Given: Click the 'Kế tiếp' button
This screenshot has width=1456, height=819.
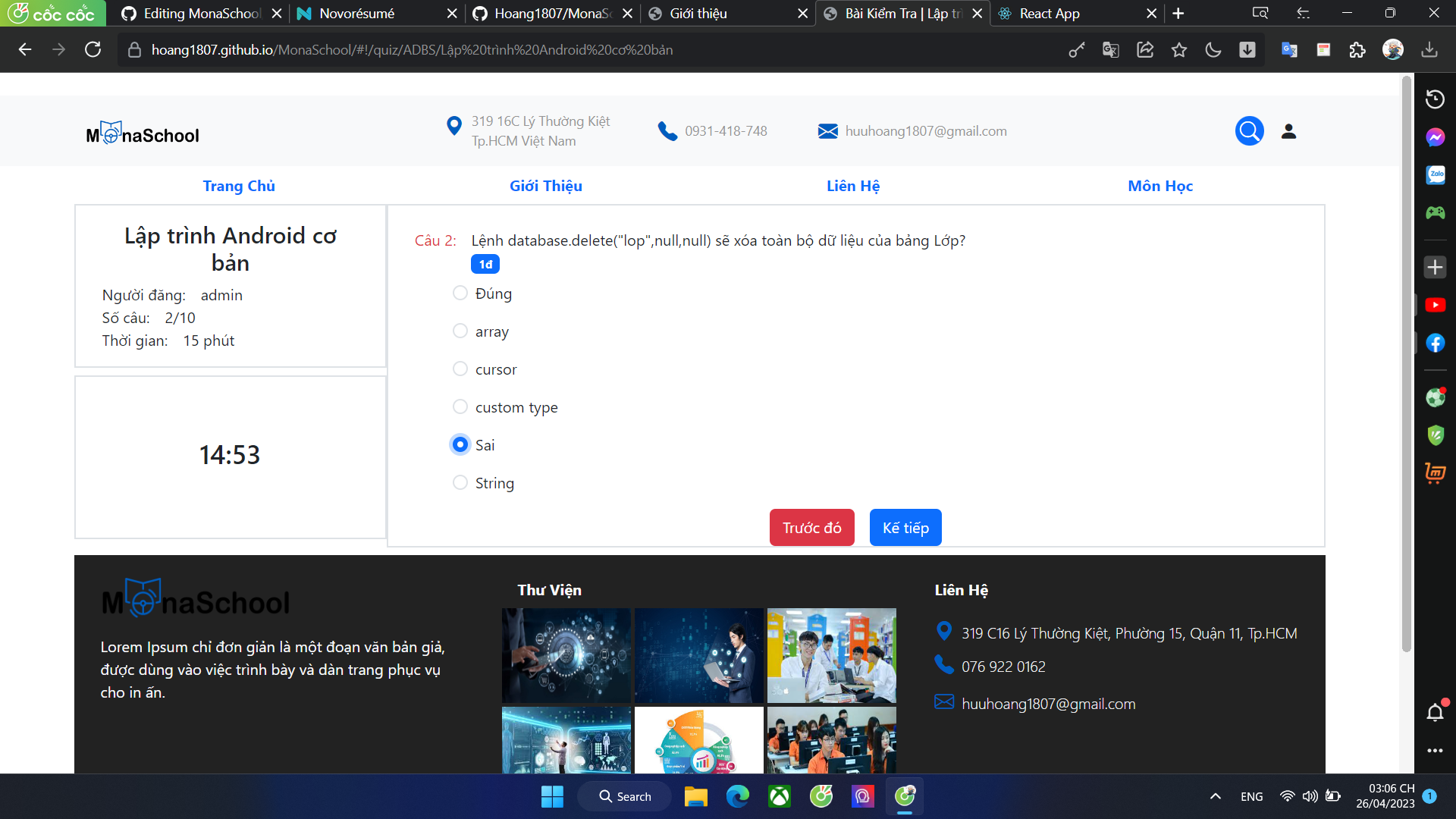Looking at the screenshot, I should point(905,528).
